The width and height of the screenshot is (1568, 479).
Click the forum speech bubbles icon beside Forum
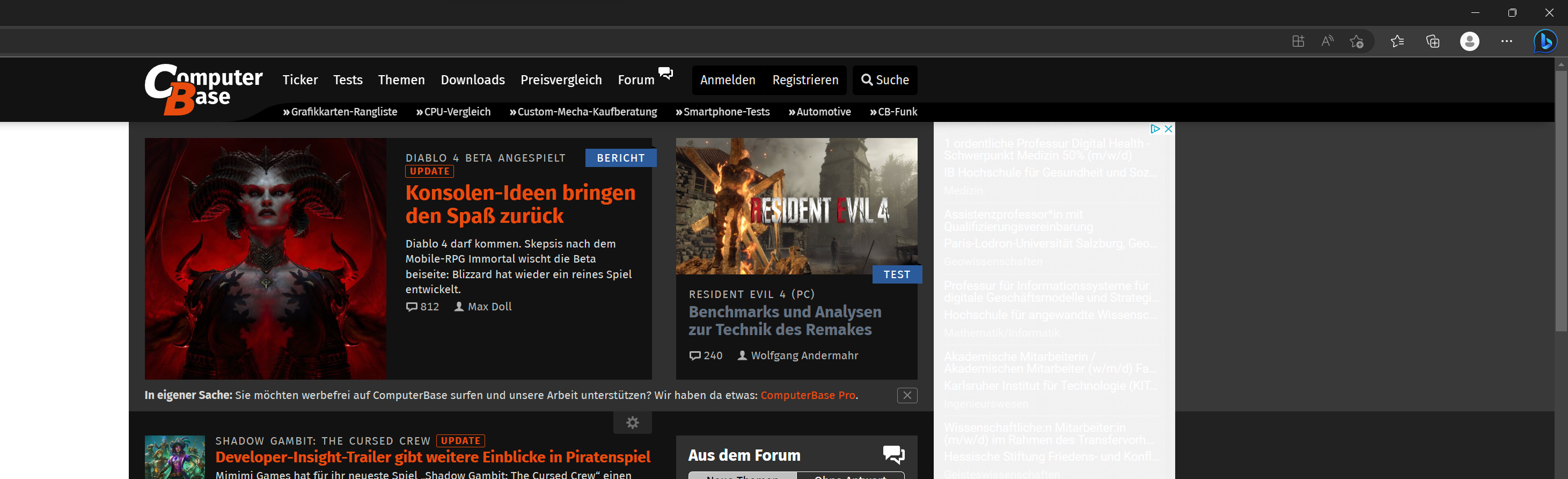pos(666,73)
